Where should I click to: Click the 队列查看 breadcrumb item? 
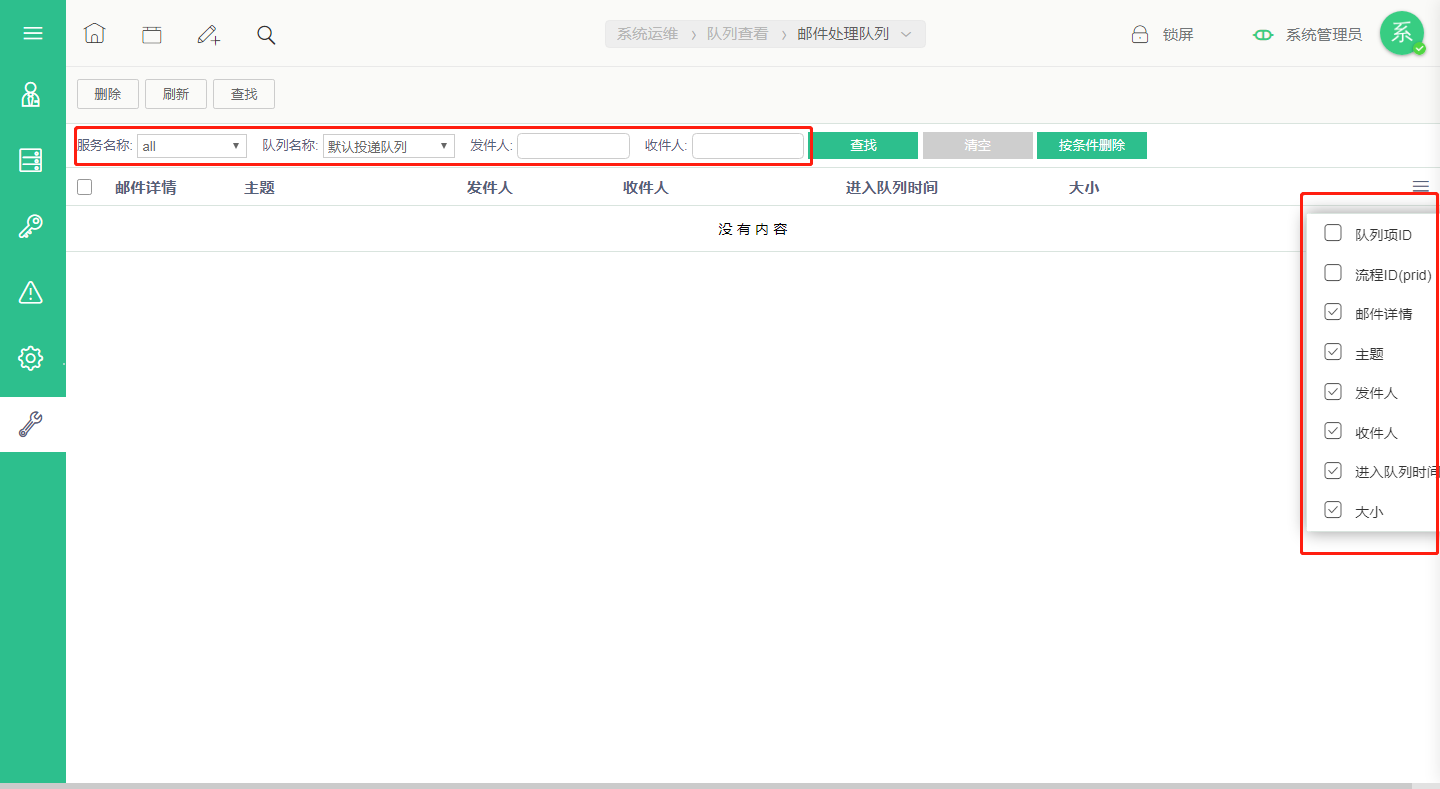point(738,34)
